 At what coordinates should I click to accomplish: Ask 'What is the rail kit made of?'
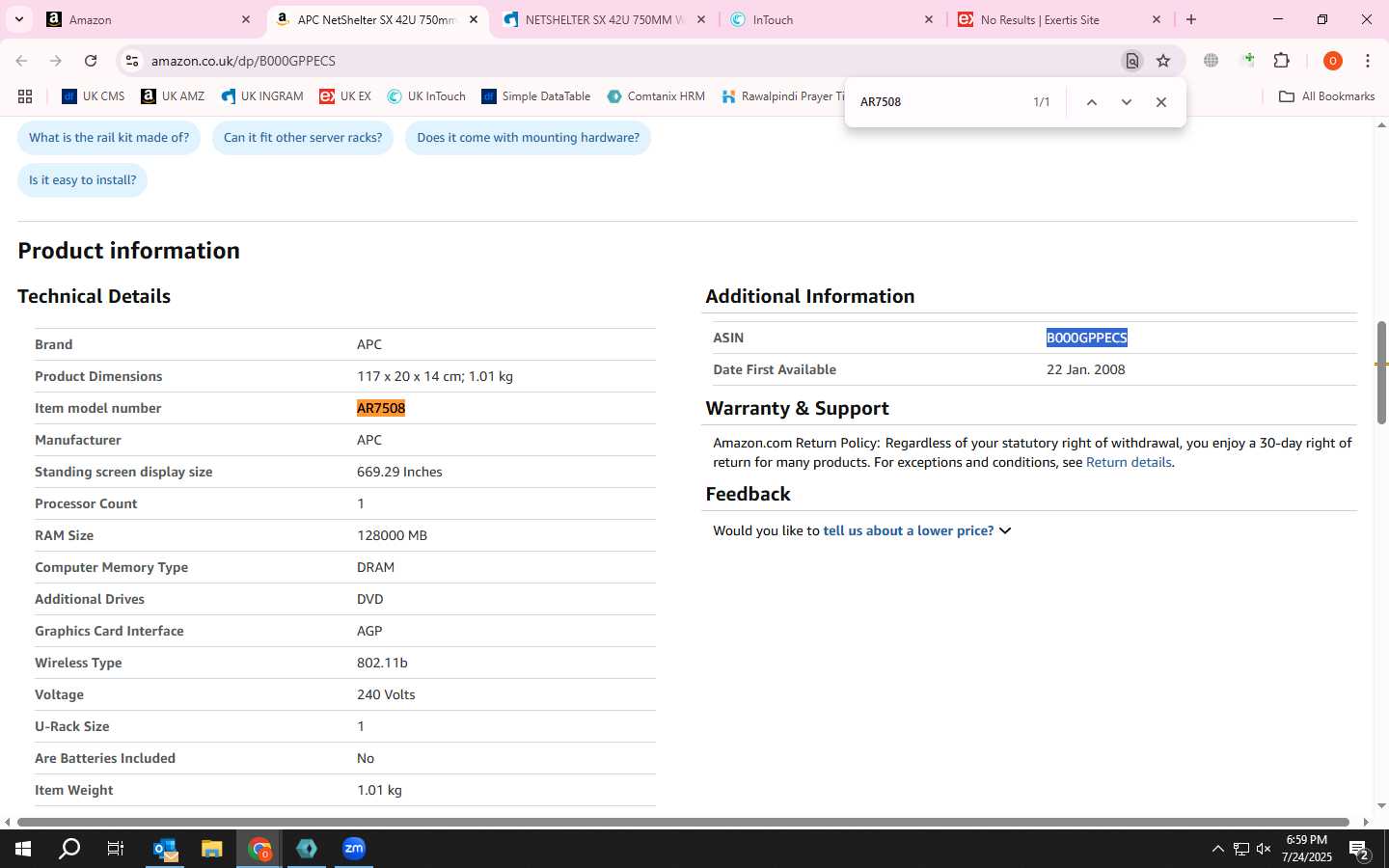point(109,138)
